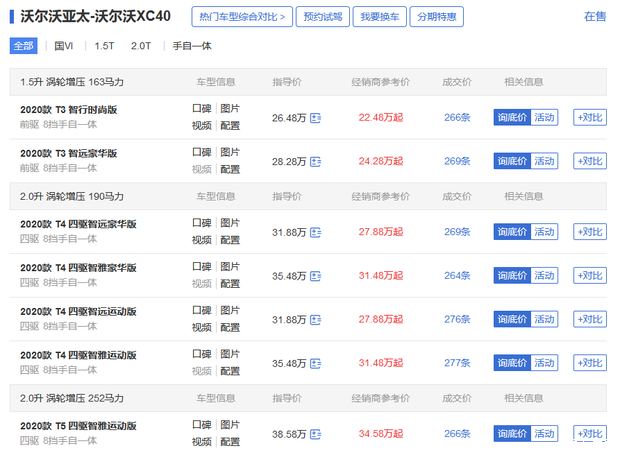
Task: Click the 1.5升 涡轮增压 163马力 header
Action: [72, 82]
